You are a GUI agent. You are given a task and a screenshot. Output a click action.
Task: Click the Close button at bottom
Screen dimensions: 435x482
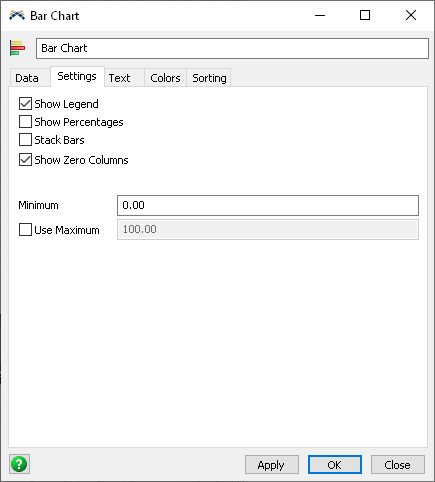point(398,465)
